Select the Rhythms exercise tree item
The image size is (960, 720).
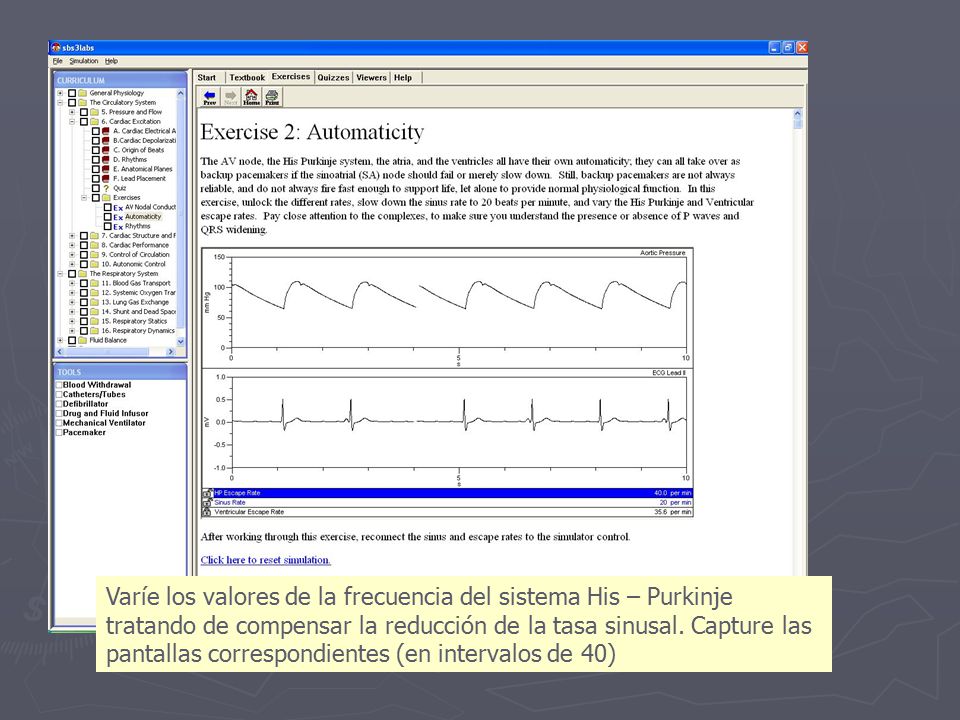pos(138,227)
